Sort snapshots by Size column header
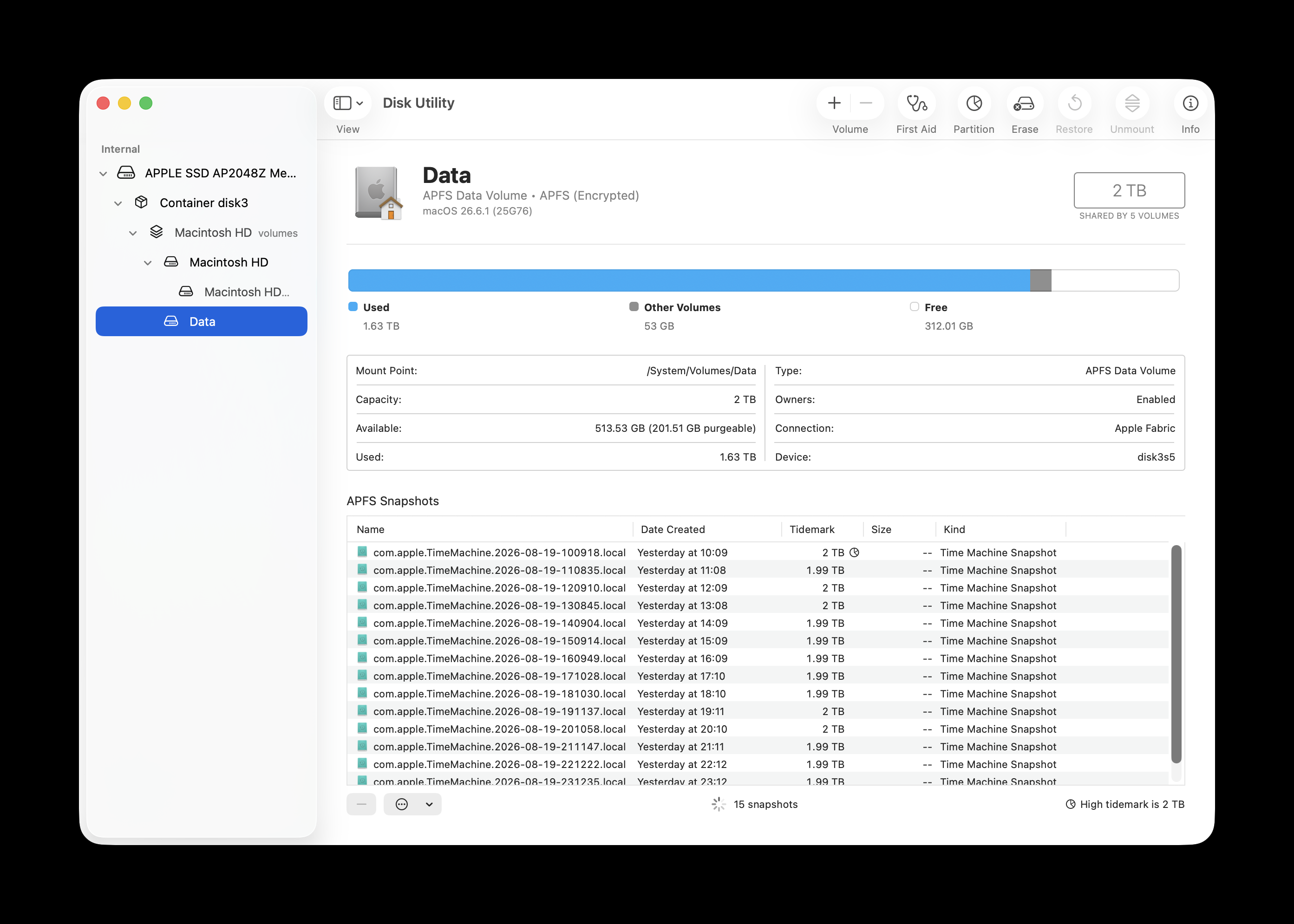The image size is (1294, 924). [x=899, y=529]
